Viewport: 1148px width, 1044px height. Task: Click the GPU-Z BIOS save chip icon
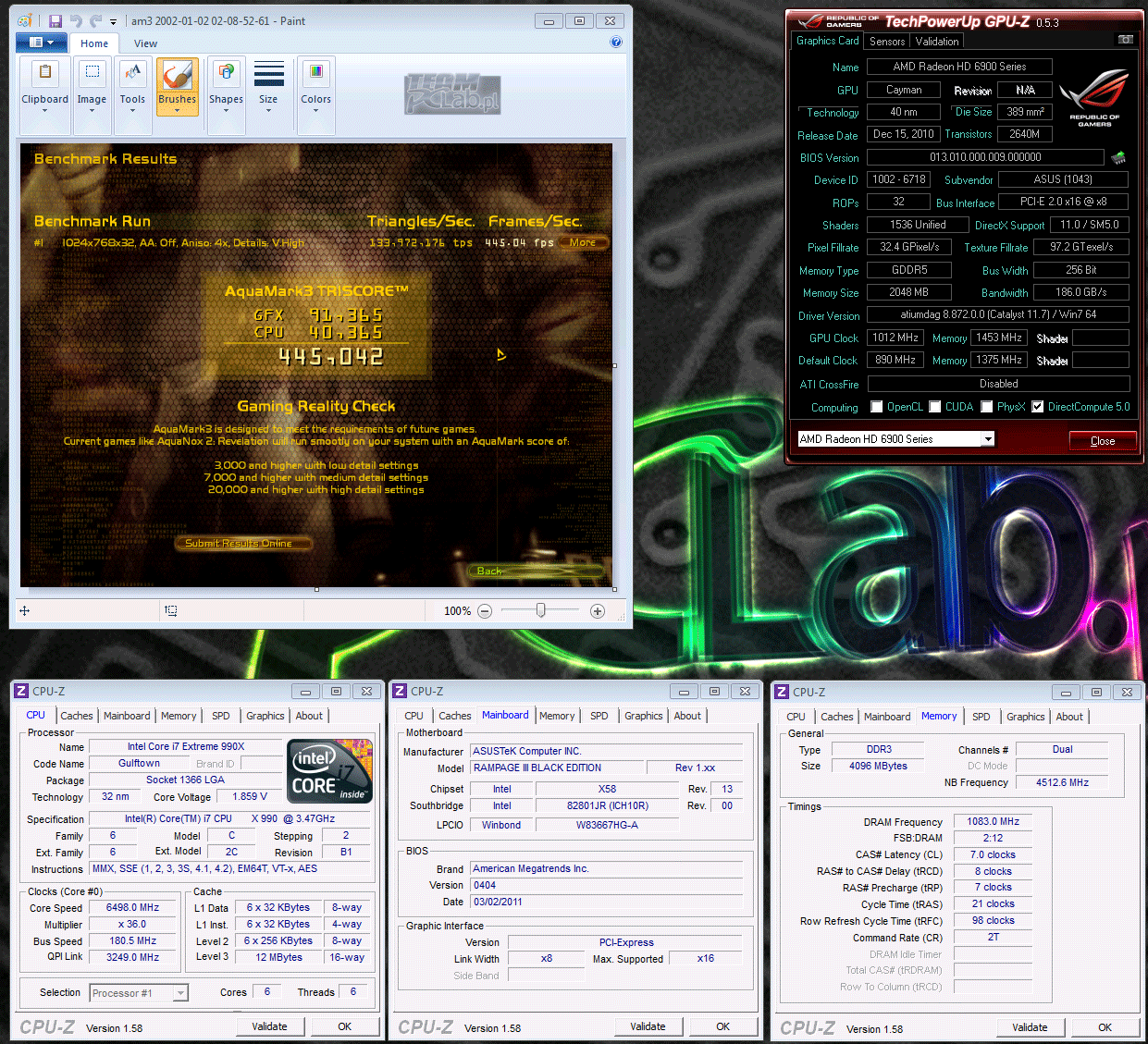[1118, 157]
